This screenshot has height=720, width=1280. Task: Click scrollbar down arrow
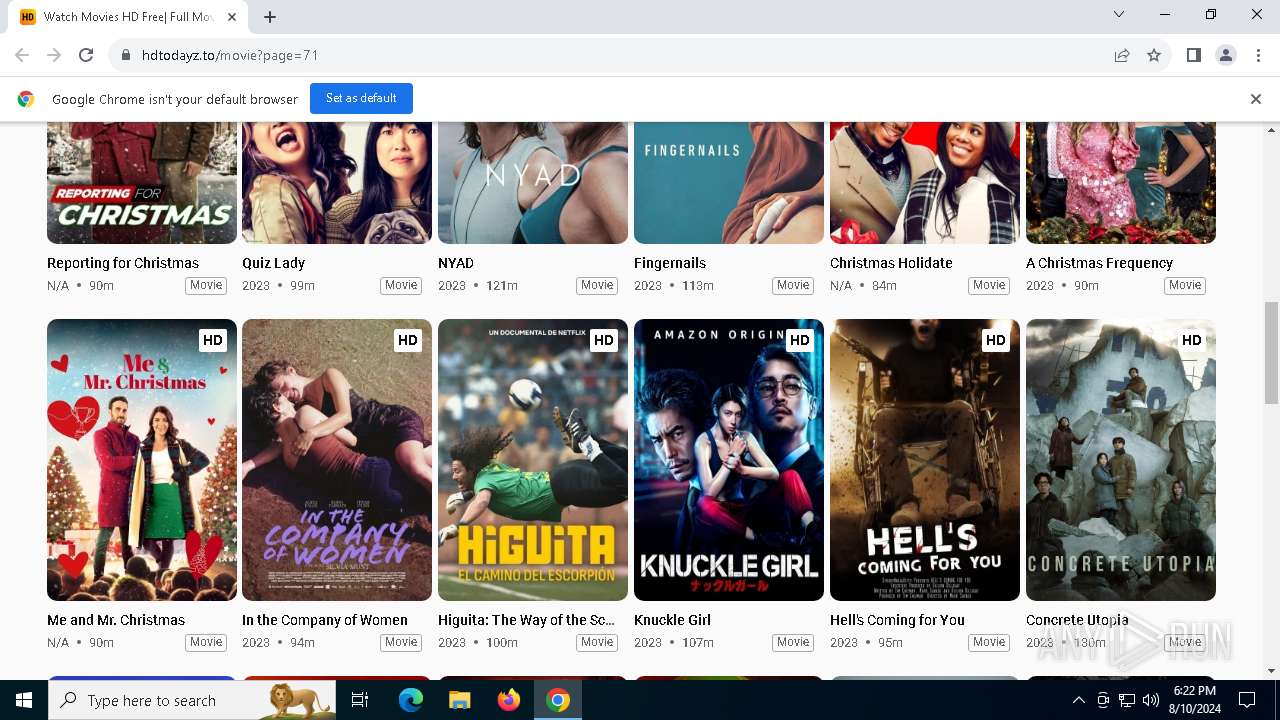point(1271,671)
